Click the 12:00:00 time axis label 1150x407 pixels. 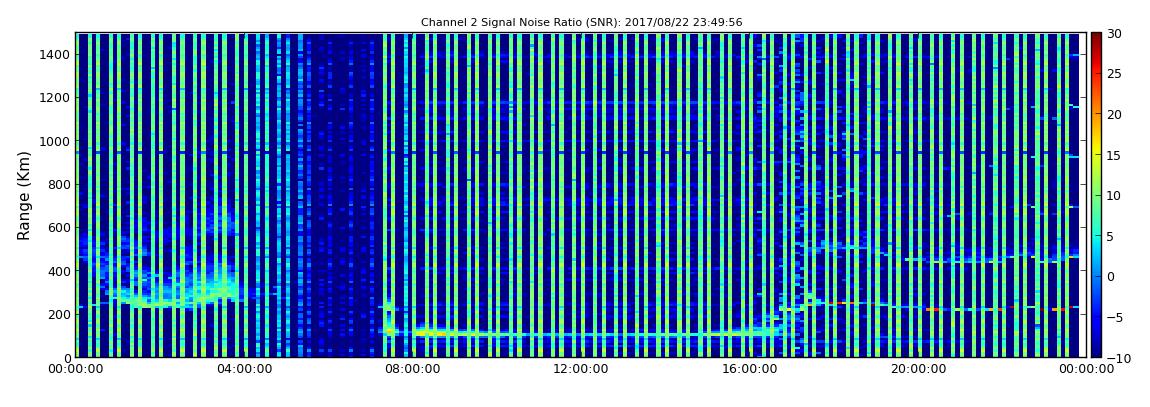(581, 370)
